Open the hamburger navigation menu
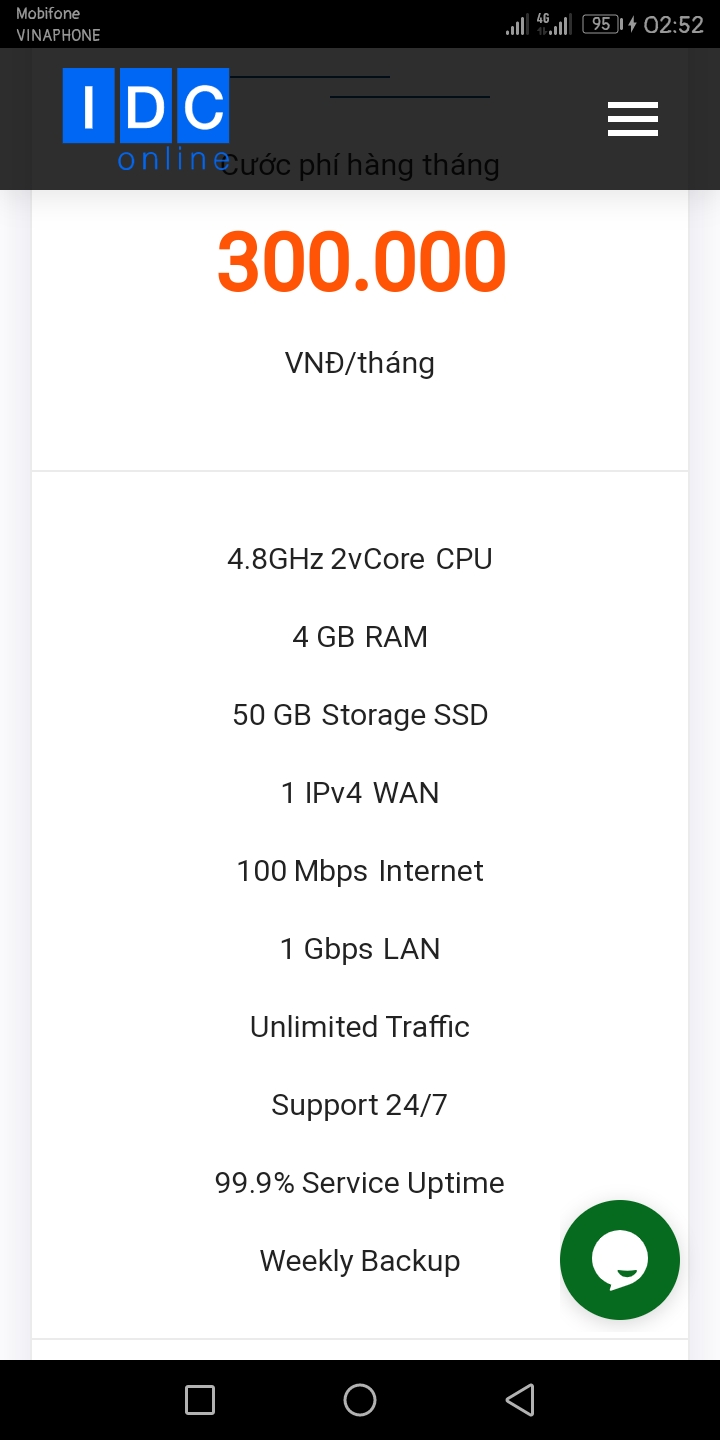 pyautogui.click(x=632, y=119)
